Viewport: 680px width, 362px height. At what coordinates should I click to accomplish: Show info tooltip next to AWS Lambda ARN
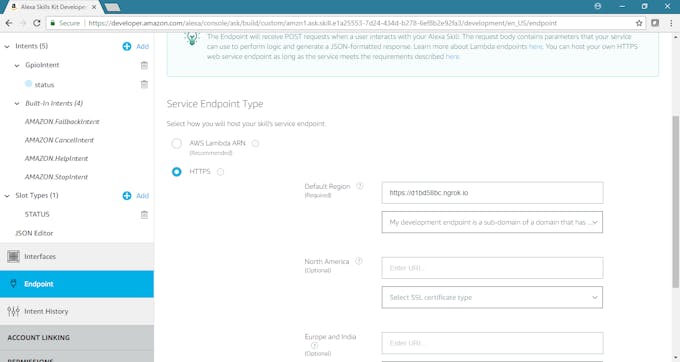pos(255,143)
